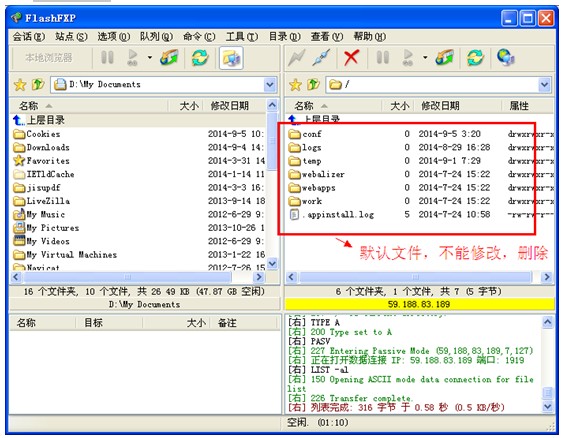Viewport: 561px width, 438px height.
Task: Select the My Pictures folder
Action: (46, 228)
